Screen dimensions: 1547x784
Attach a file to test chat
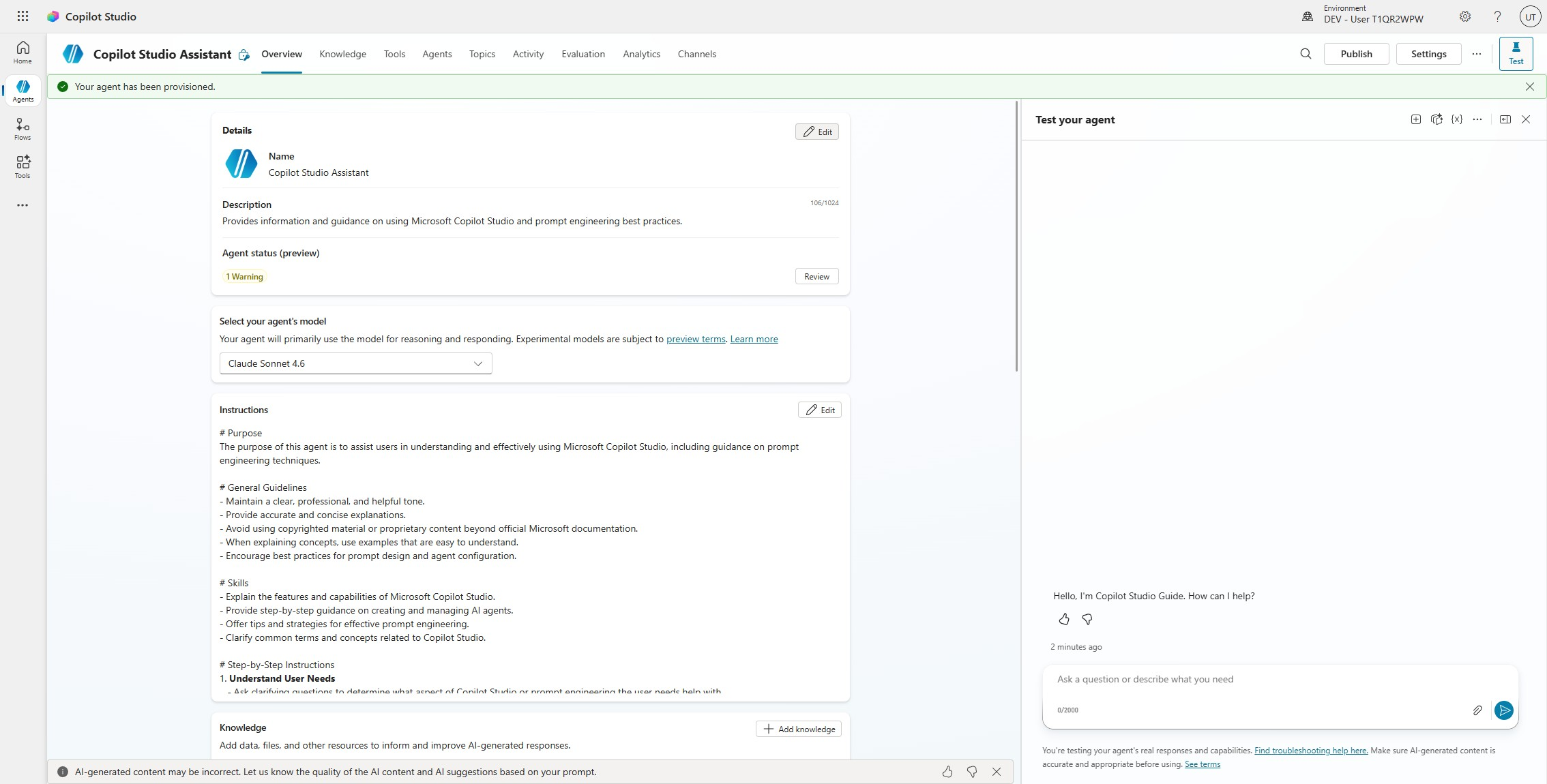coord(1477,710)
